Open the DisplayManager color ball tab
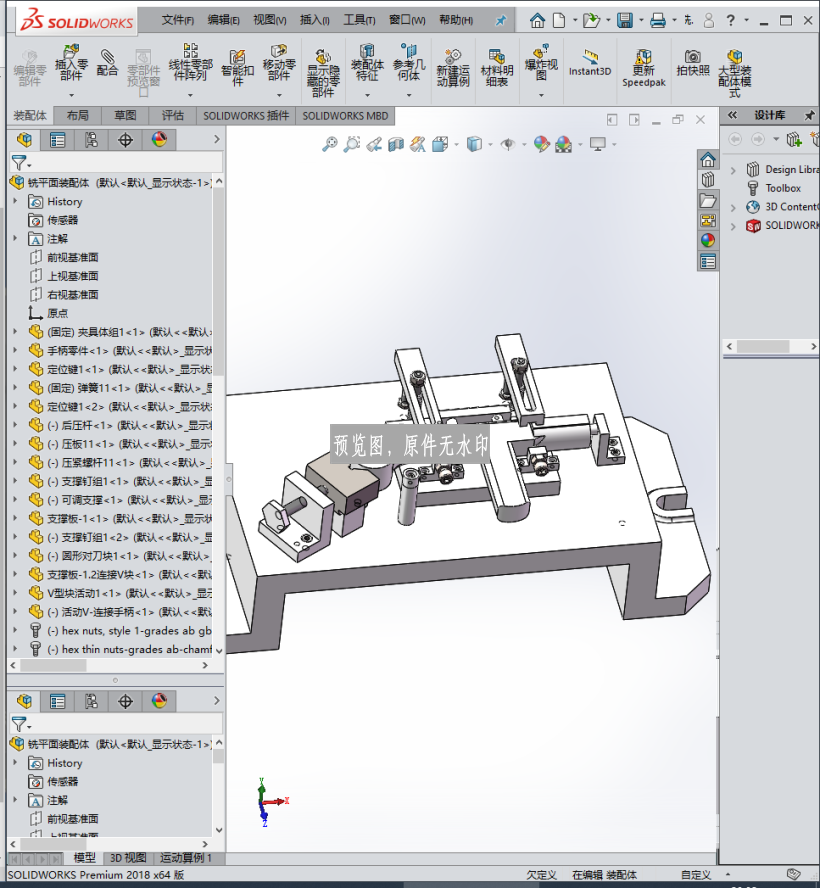Viewport: 820px width, 888px height. 159,140
